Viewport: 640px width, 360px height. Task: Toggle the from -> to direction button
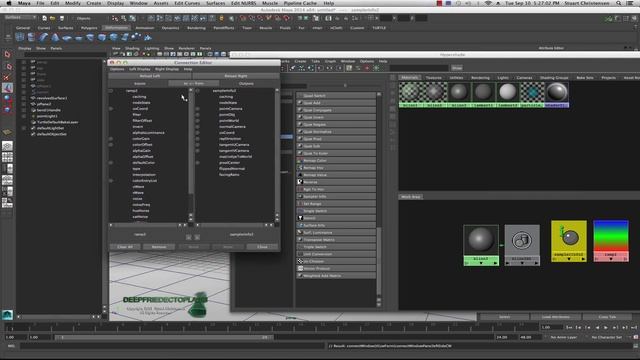[193, 83]
